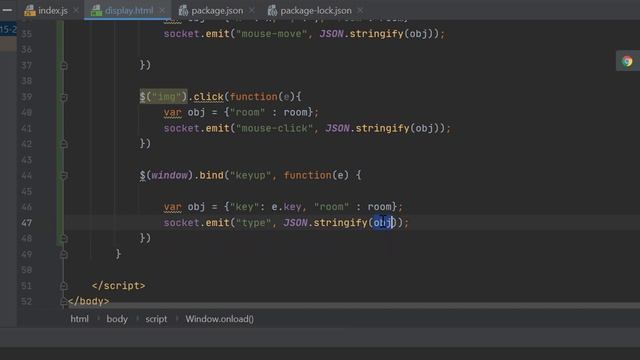Click line number 39 in the gutter

[27, 97]
